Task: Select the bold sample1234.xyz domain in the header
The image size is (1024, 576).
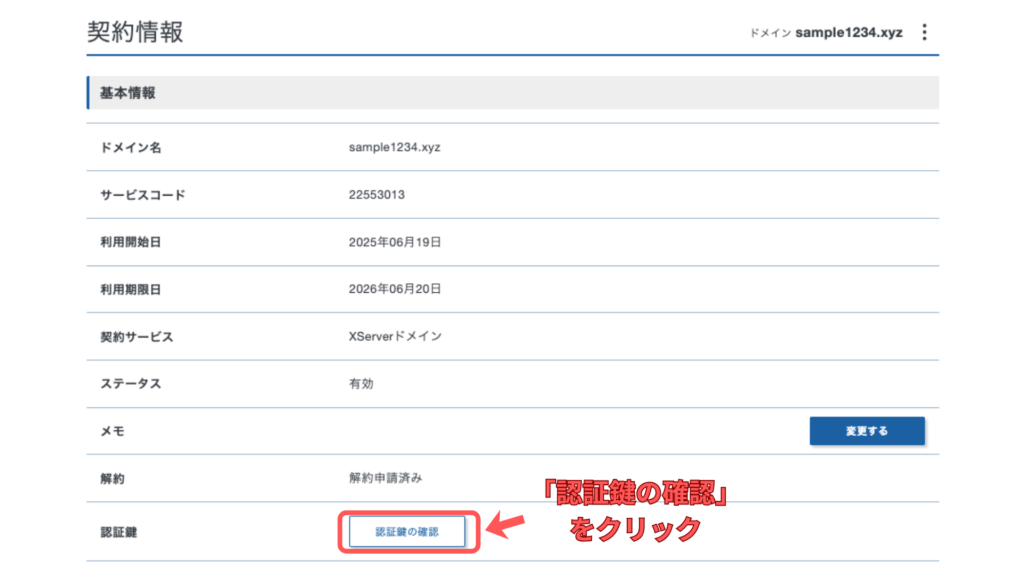Action: (x=849, y=32)
